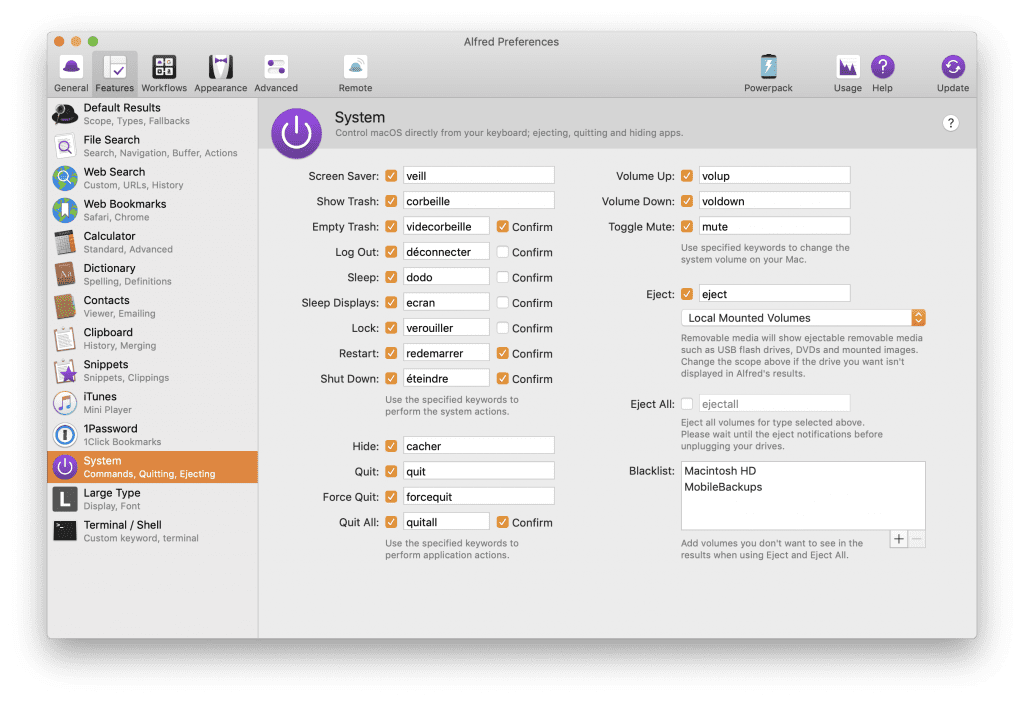This screenshot has height=701, width=1024.
Task: Edit the Lock keyword field
Action: (x=446, y=328)
